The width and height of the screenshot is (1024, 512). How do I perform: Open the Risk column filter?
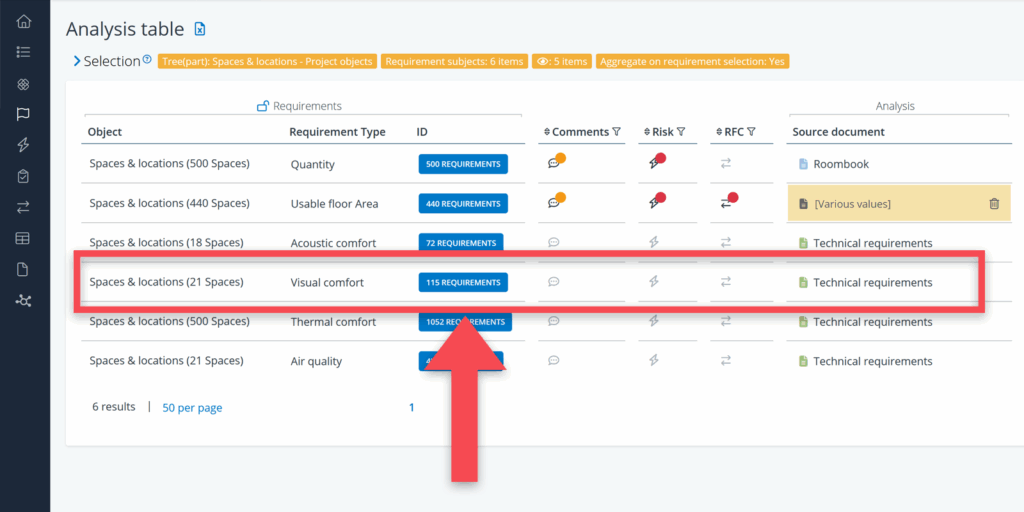click(681, 132)
